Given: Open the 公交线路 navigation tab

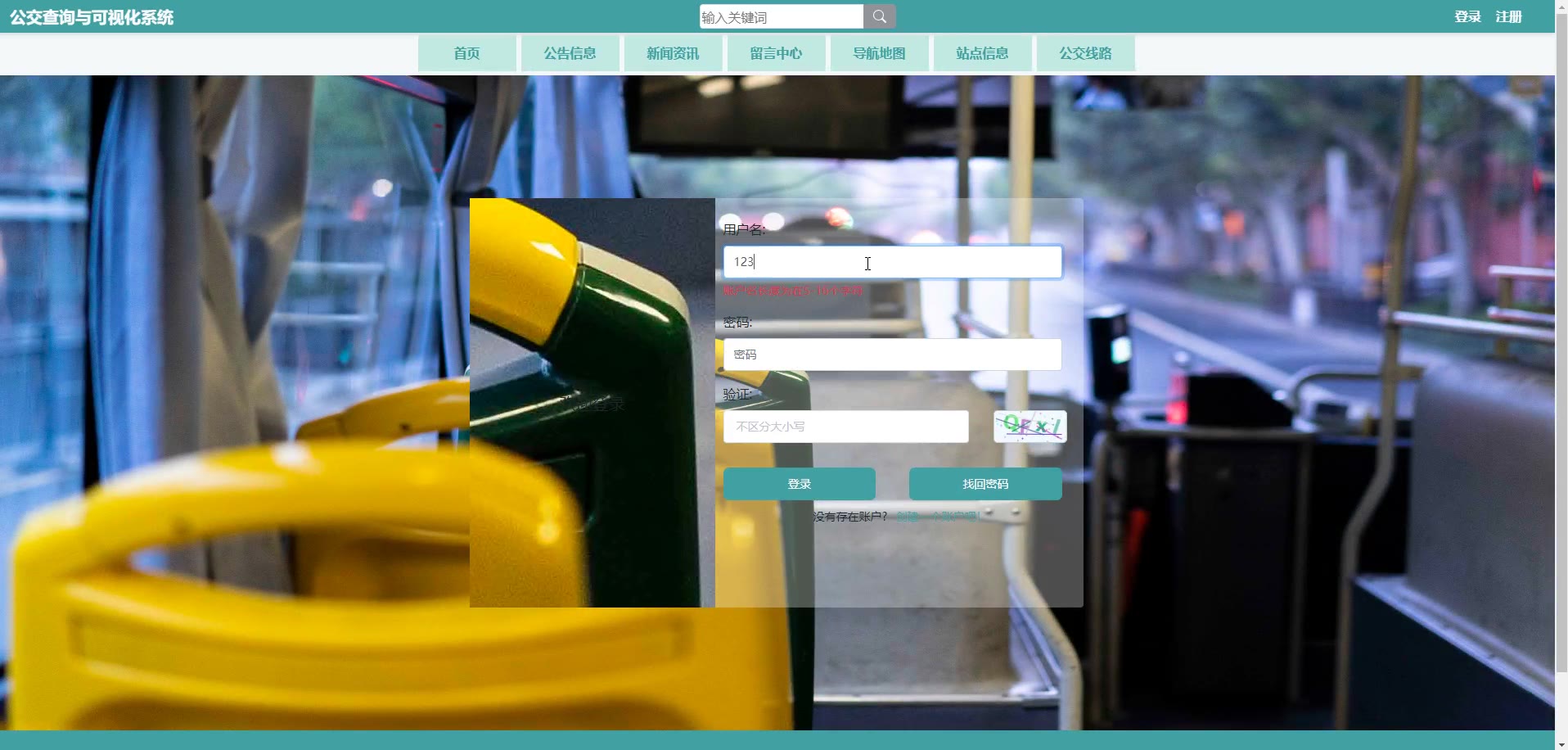Looking at the screenshot, I should click(1086, 53).
